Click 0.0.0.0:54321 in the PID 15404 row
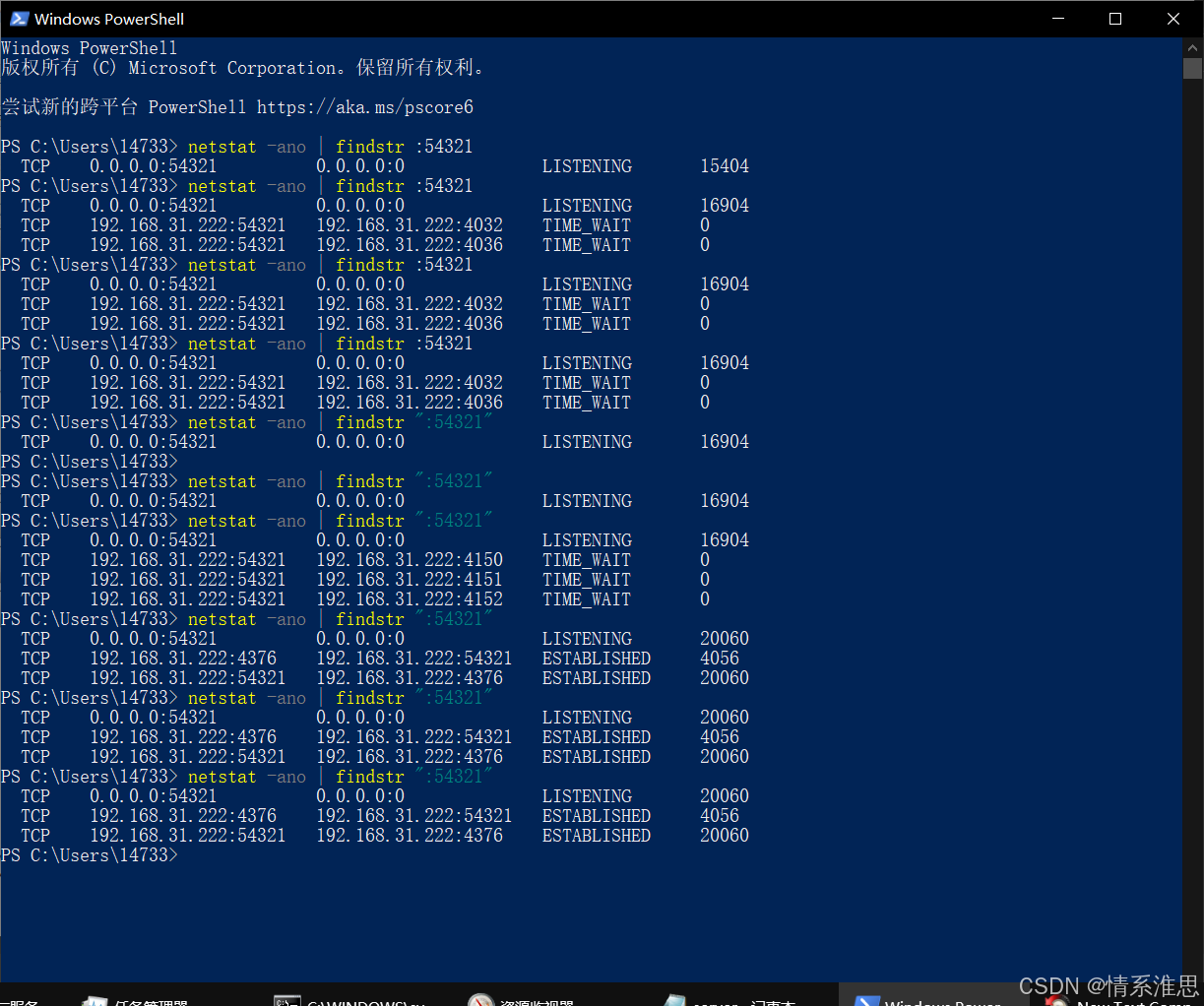The width and height of the screenshot is (1204, 1006). tap(154, 166)
